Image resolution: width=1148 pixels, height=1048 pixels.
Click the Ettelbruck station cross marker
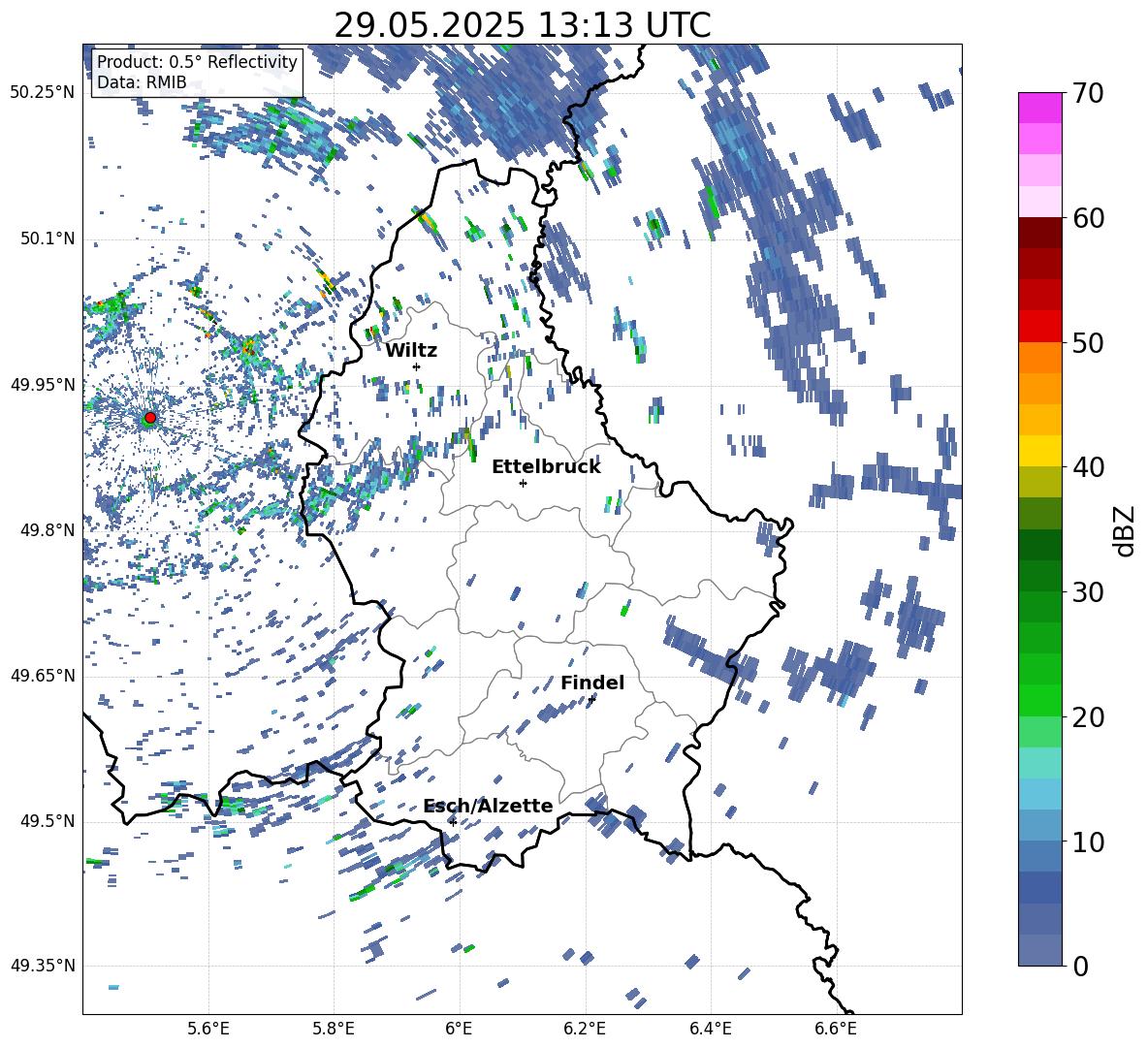(523, 483)
